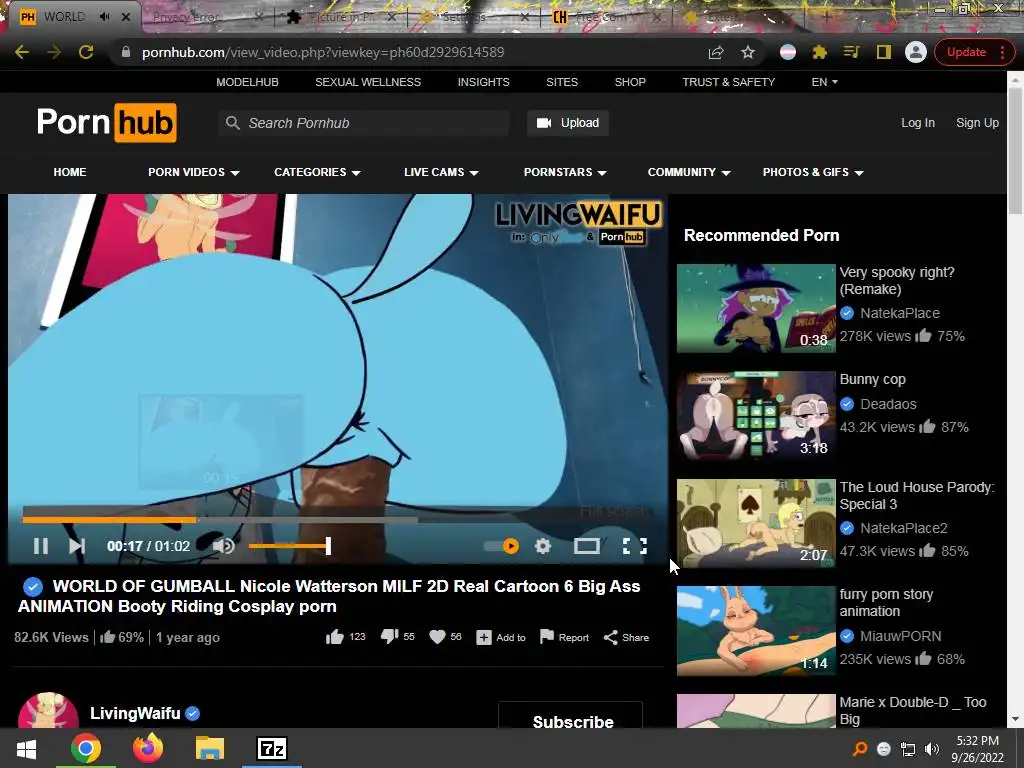Open the Chrome profile avatar
Viewport: 1024px width, 768px height.
(916, 52)
